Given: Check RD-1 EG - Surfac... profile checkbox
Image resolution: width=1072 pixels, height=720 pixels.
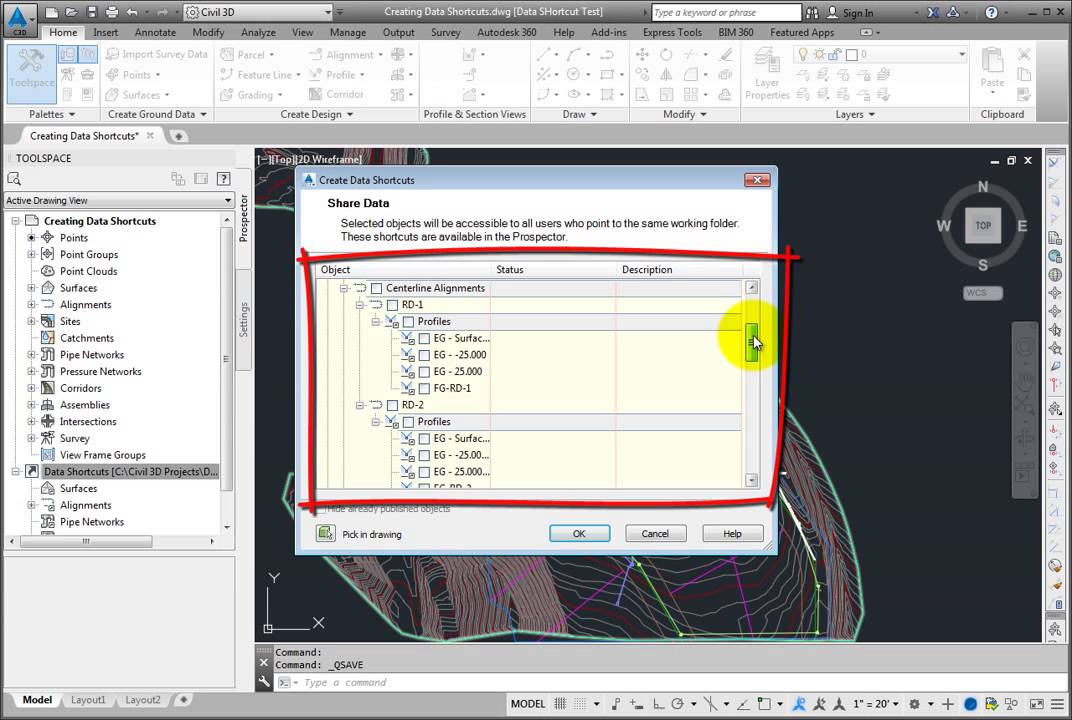Looking at the screenshot, I should point(424,338).
